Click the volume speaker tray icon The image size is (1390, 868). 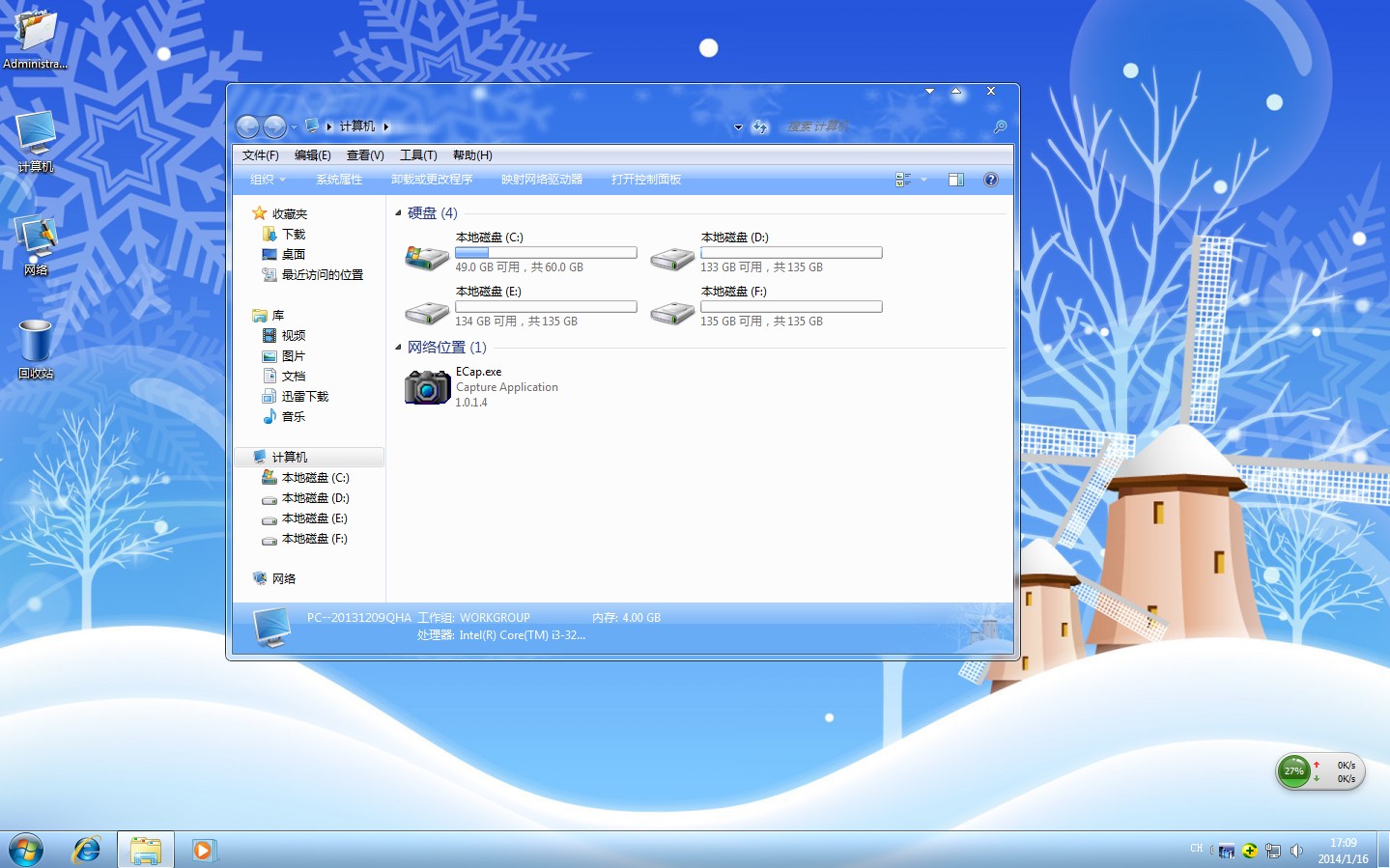click(x=1296, y=851)
